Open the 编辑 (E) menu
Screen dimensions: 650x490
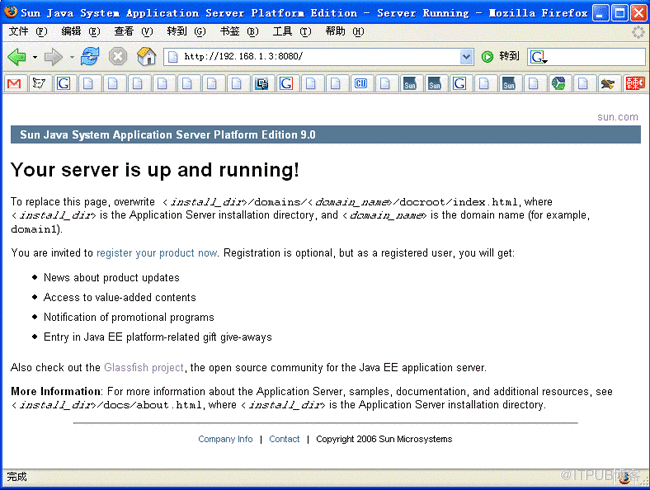point(81,31)
